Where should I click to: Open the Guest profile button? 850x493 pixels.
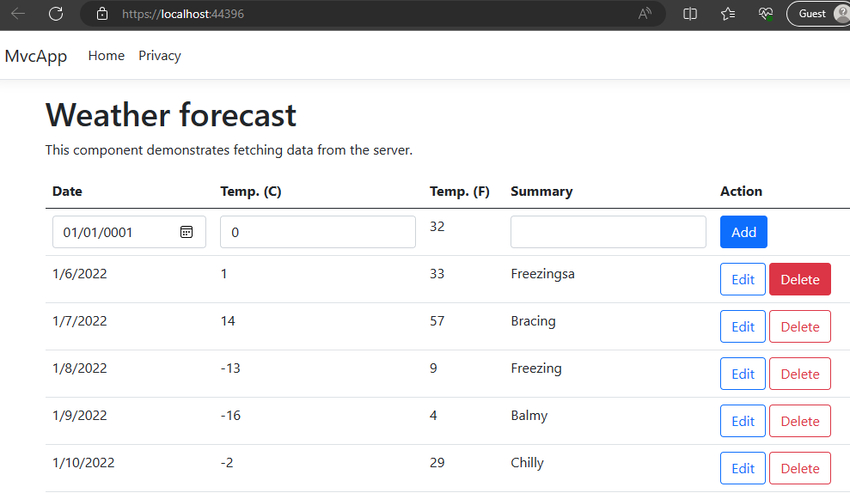pyautogui.click(x=819, y=14)
